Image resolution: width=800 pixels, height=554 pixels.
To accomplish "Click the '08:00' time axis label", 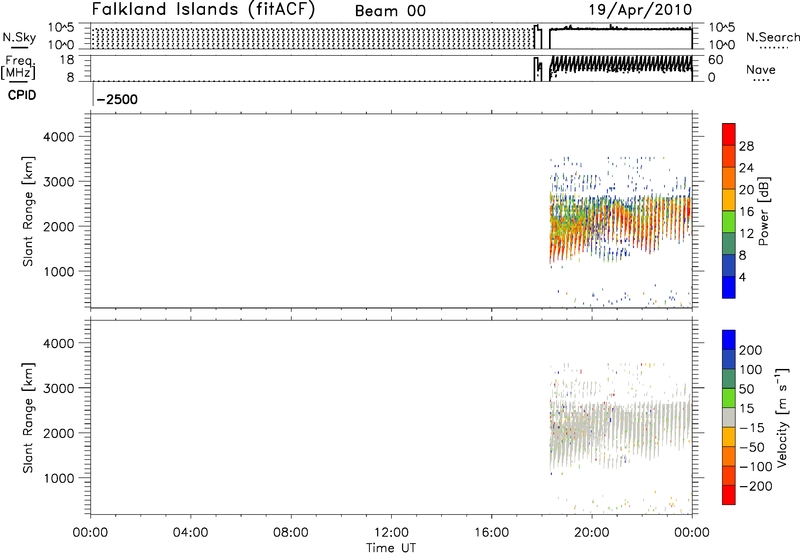I will point(291,533).
